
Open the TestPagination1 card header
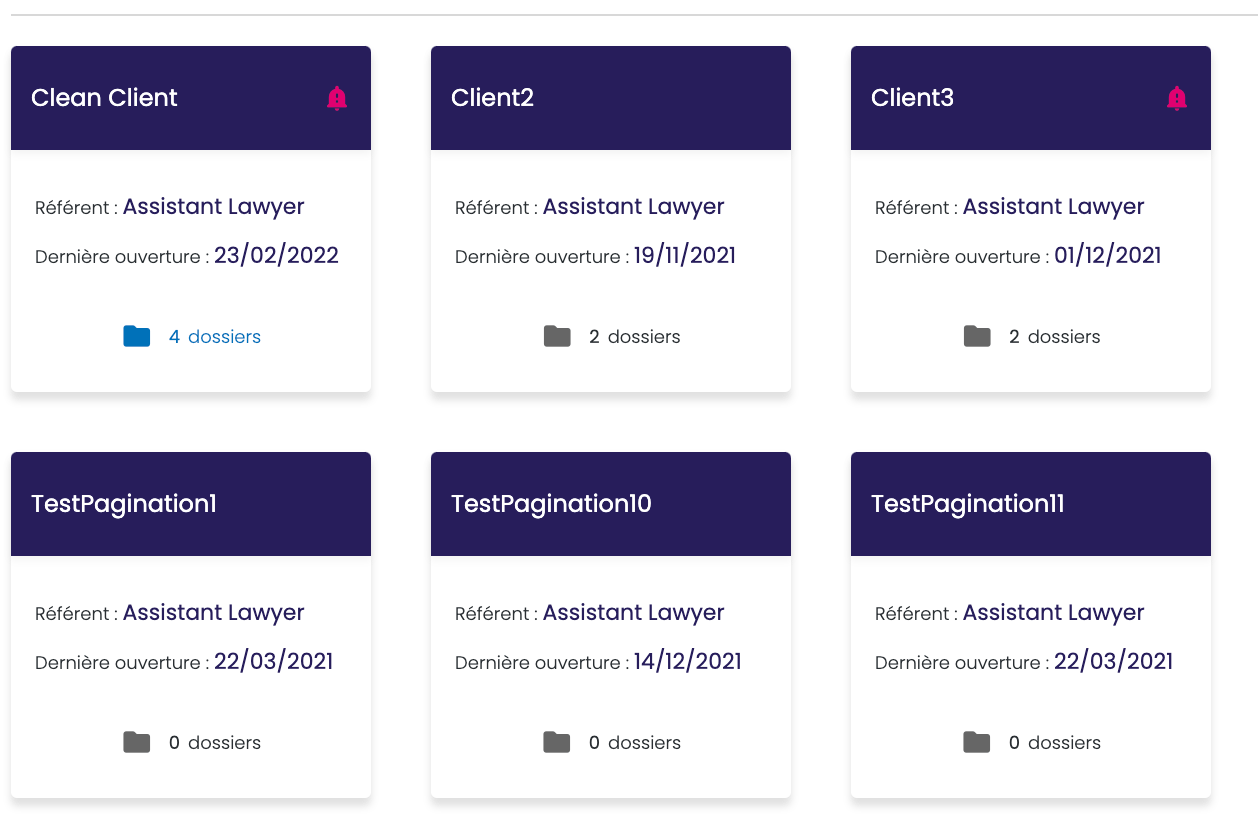[124, 504]
